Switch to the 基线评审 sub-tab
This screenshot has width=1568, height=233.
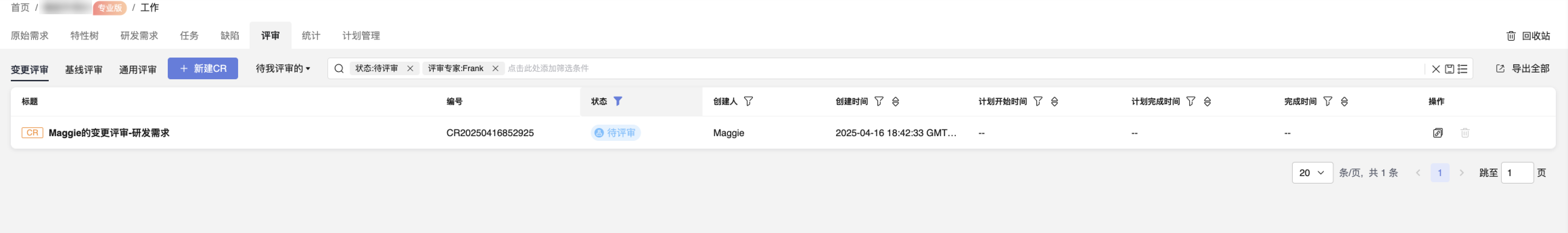84,70
